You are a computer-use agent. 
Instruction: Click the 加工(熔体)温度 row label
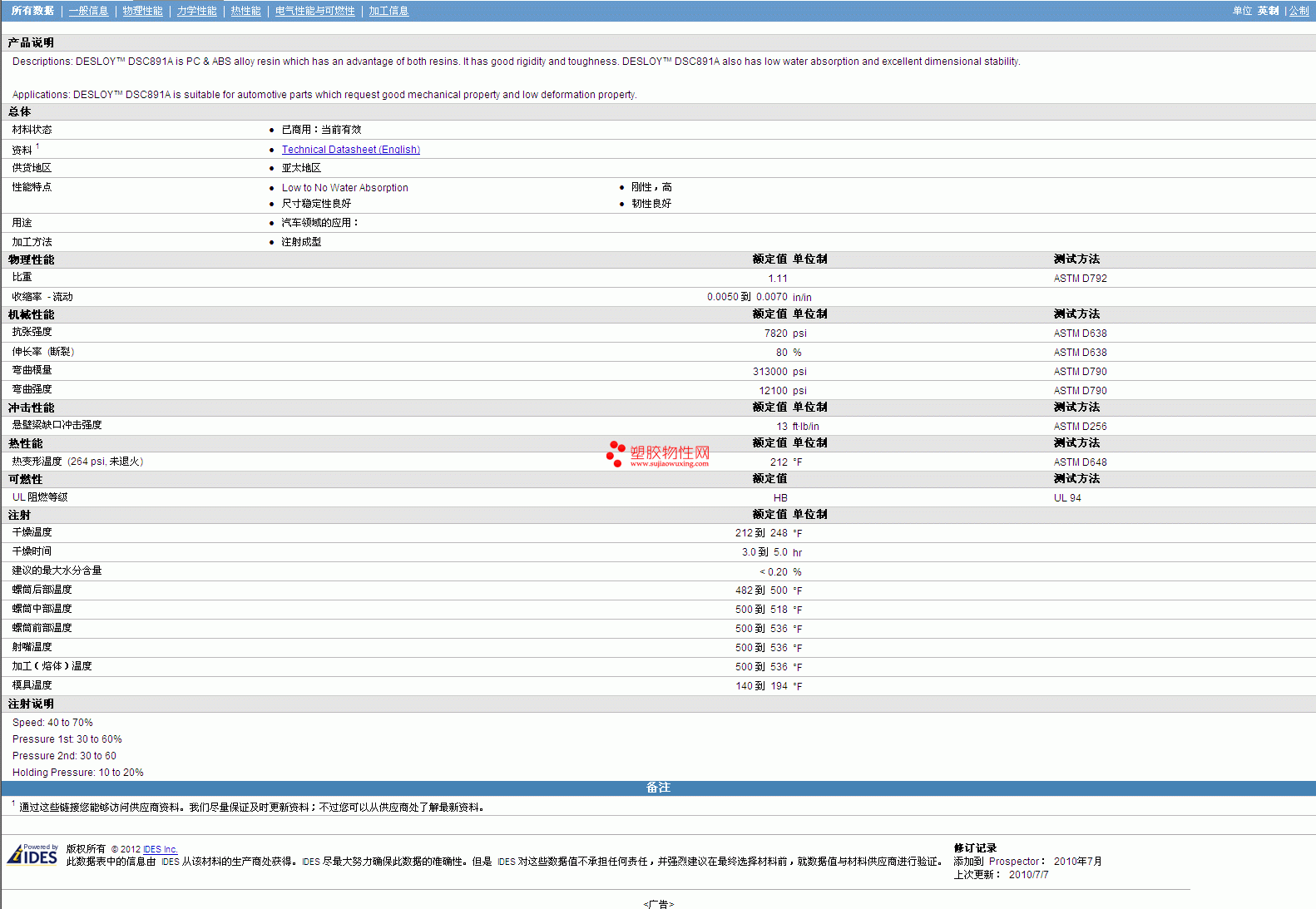(52, 666)
